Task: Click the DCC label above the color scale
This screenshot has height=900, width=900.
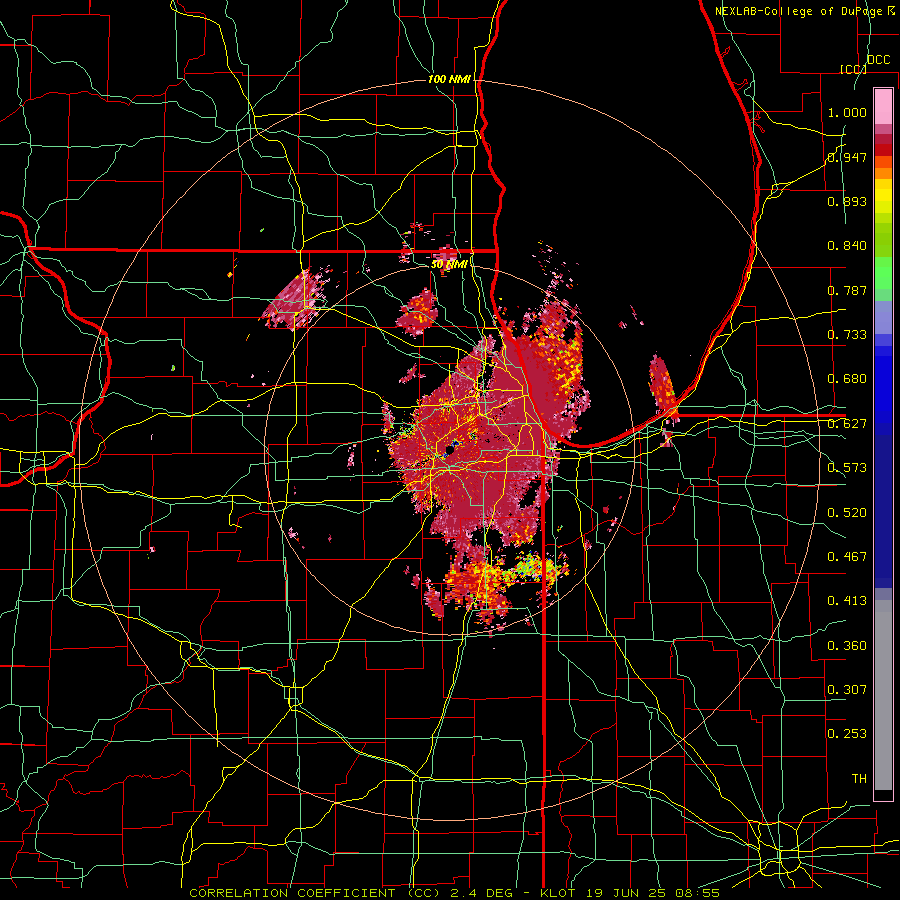Action: tap(878, 60)
